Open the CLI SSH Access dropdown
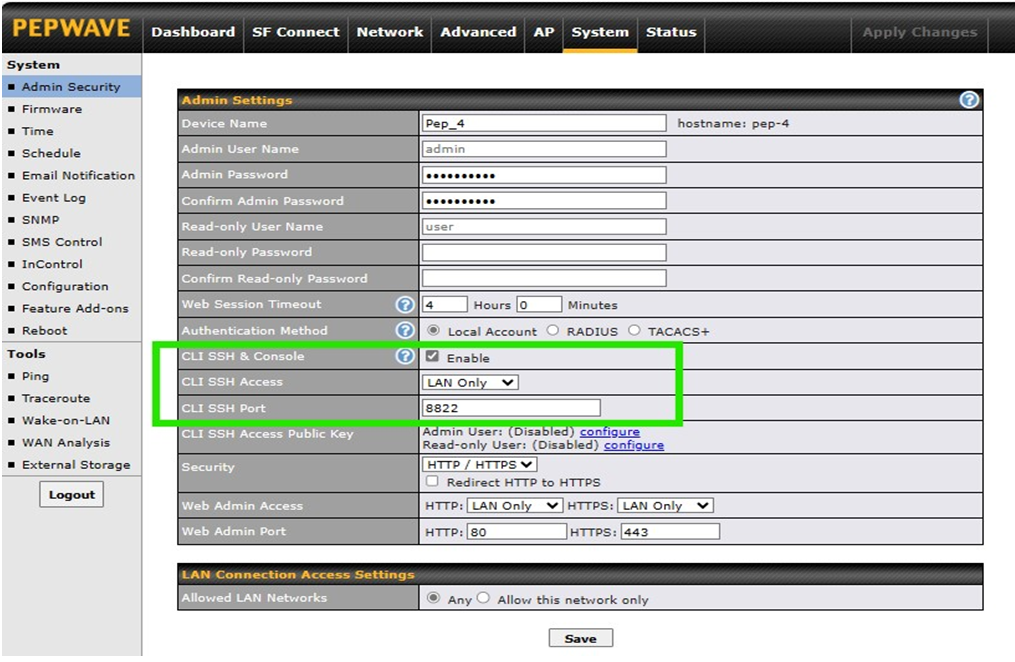1015x662 pixels. pyautogui.click(x=470, y=382)
